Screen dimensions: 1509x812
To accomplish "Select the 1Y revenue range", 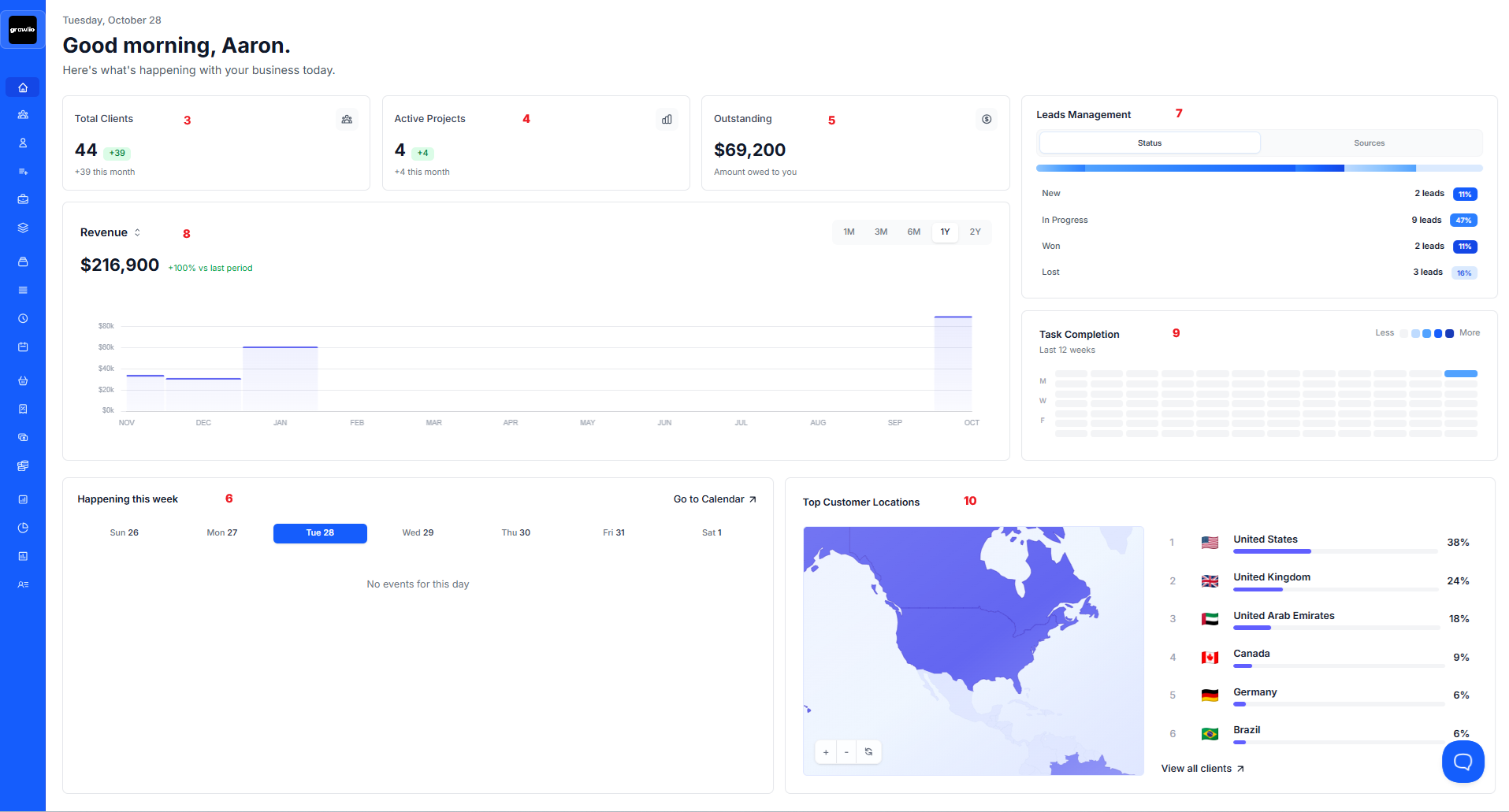I will tap(945, 232).
